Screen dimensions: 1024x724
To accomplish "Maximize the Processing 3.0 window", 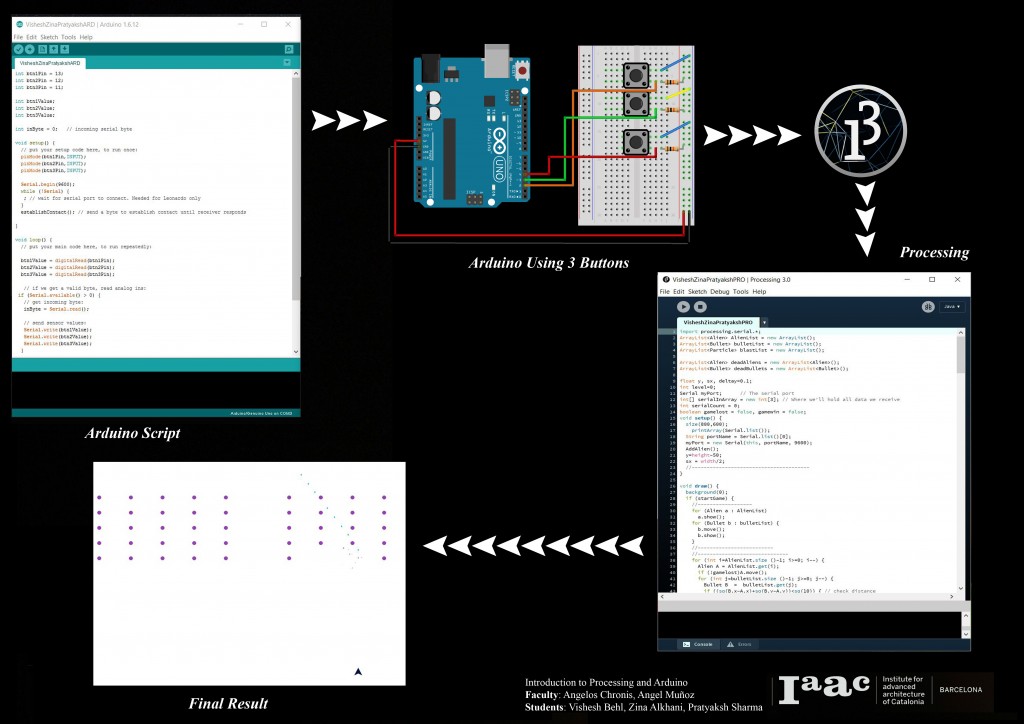I will click(930, 279).
